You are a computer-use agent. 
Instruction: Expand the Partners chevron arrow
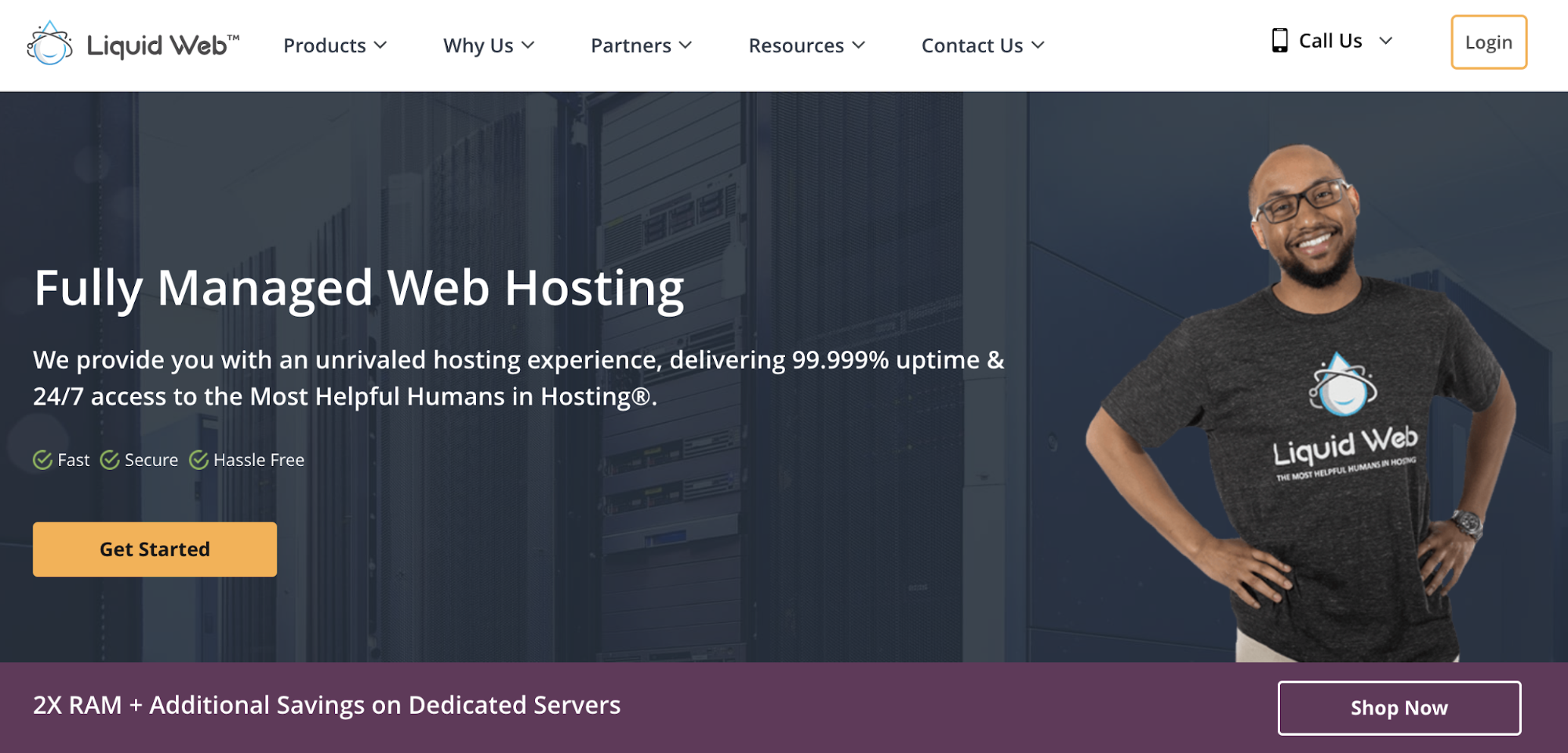click(686, 45)
